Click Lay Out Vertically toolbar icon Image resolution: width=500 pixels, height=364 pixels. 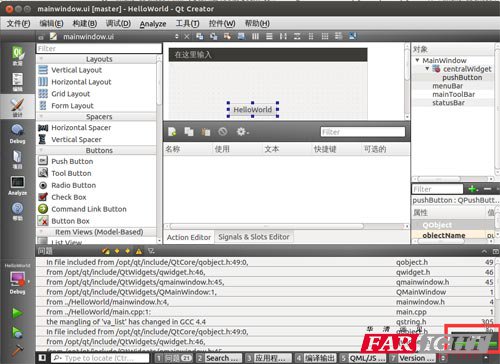tap(269, 36)
